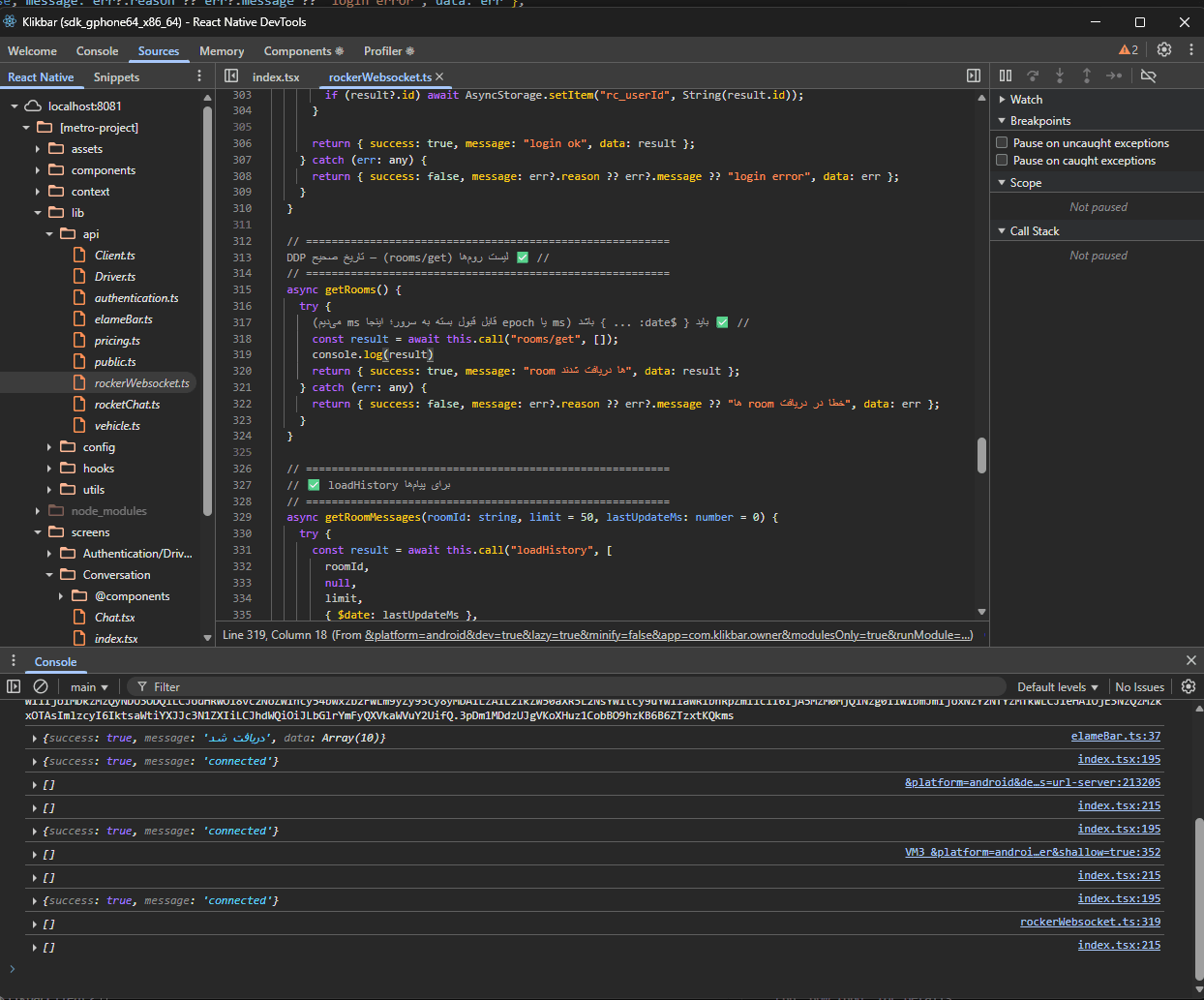Collapse the localhost:8081 tree node
1204x1000 pixels.
tap(15, 106)
